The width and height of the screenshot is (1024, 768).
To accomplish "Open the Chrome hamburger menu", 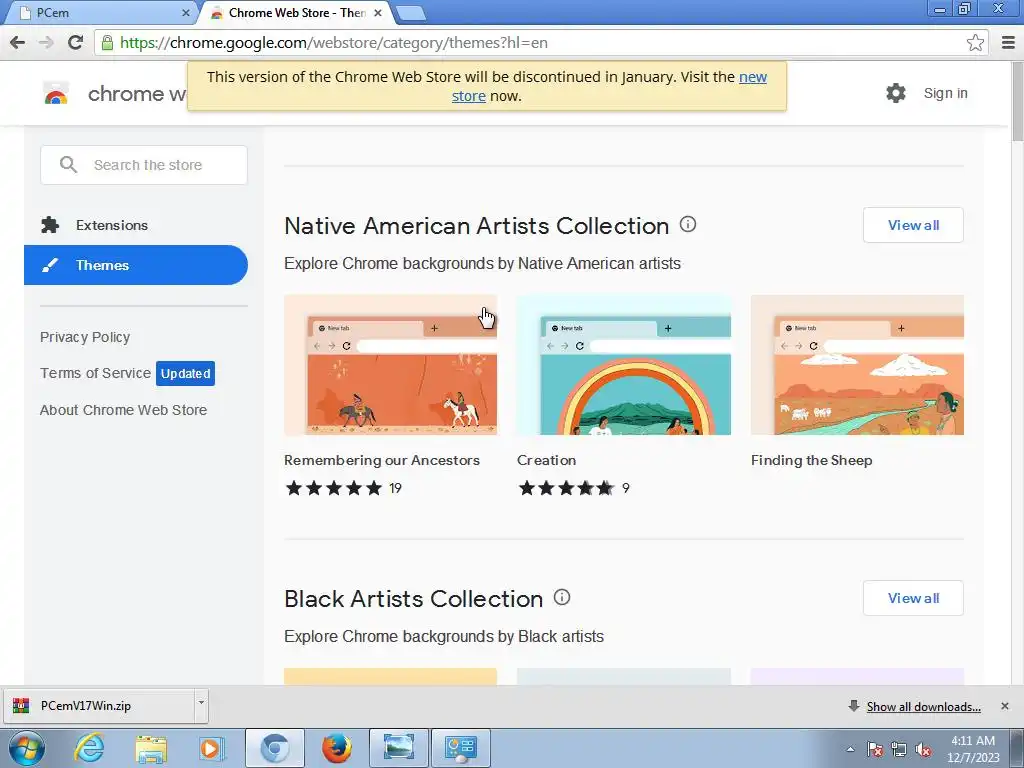I will pos(1008,43).
